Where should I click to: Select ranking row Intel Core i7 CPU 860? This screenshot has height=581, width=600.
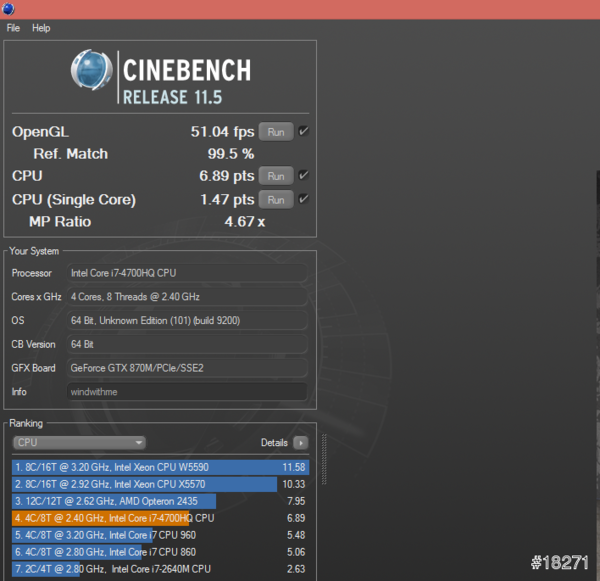160,552
